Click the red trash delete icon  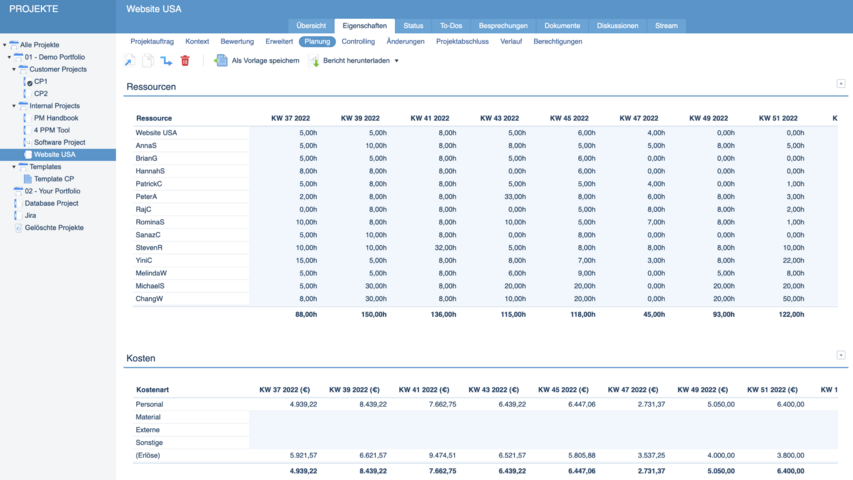tap(185, 61)
